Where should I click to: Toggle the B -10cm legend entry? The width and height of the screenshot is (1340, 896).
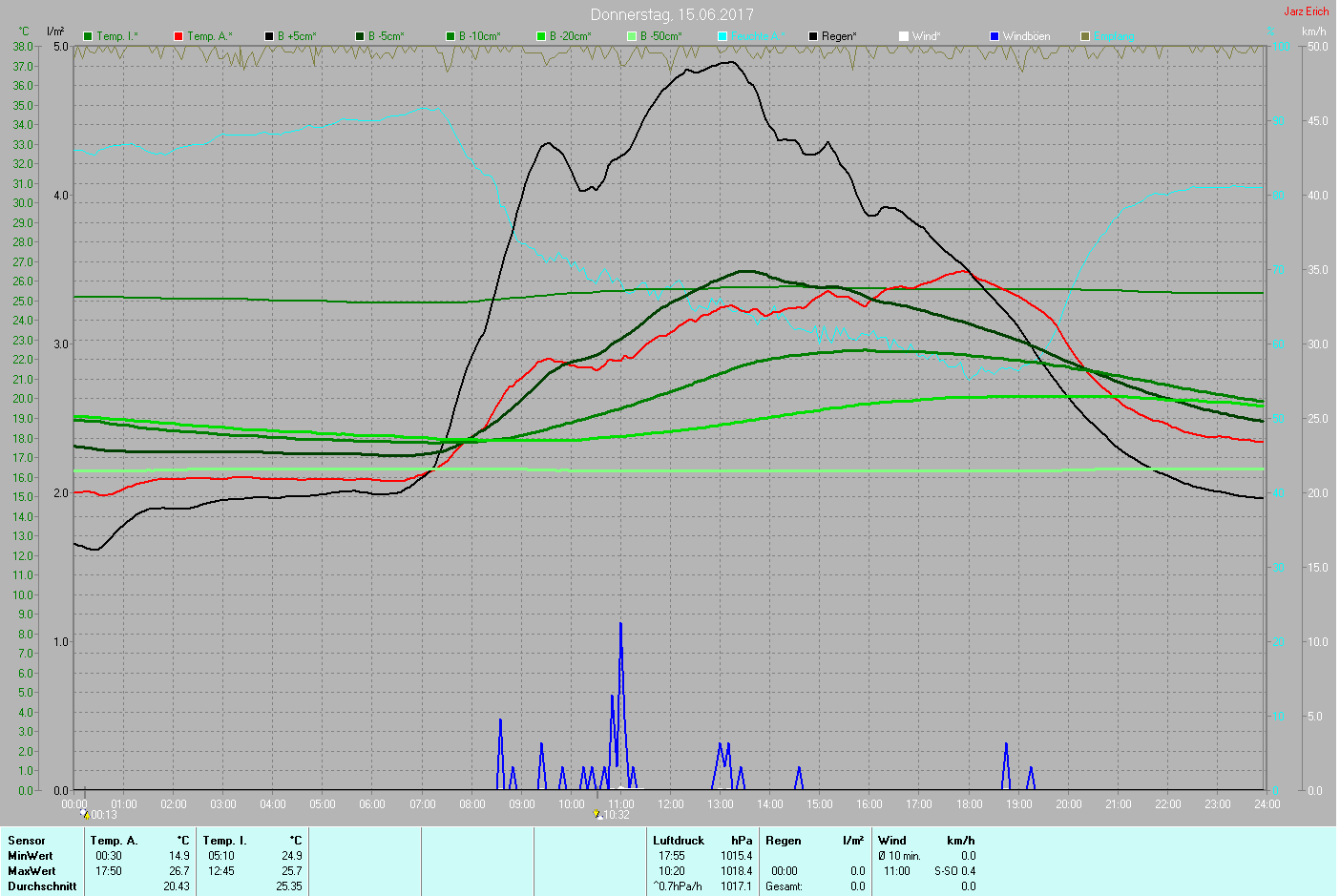pos(471,36)
